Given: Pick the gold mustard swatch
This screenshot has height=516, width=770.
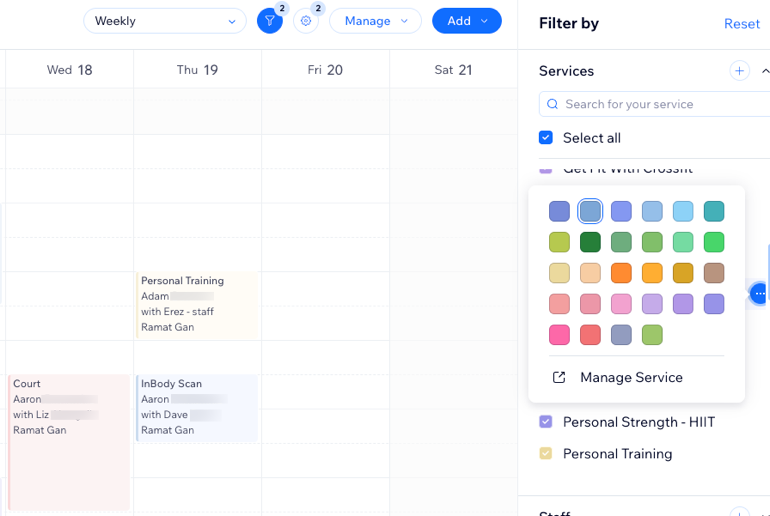Looking at the screenshot, I should (x=683, y=273).
